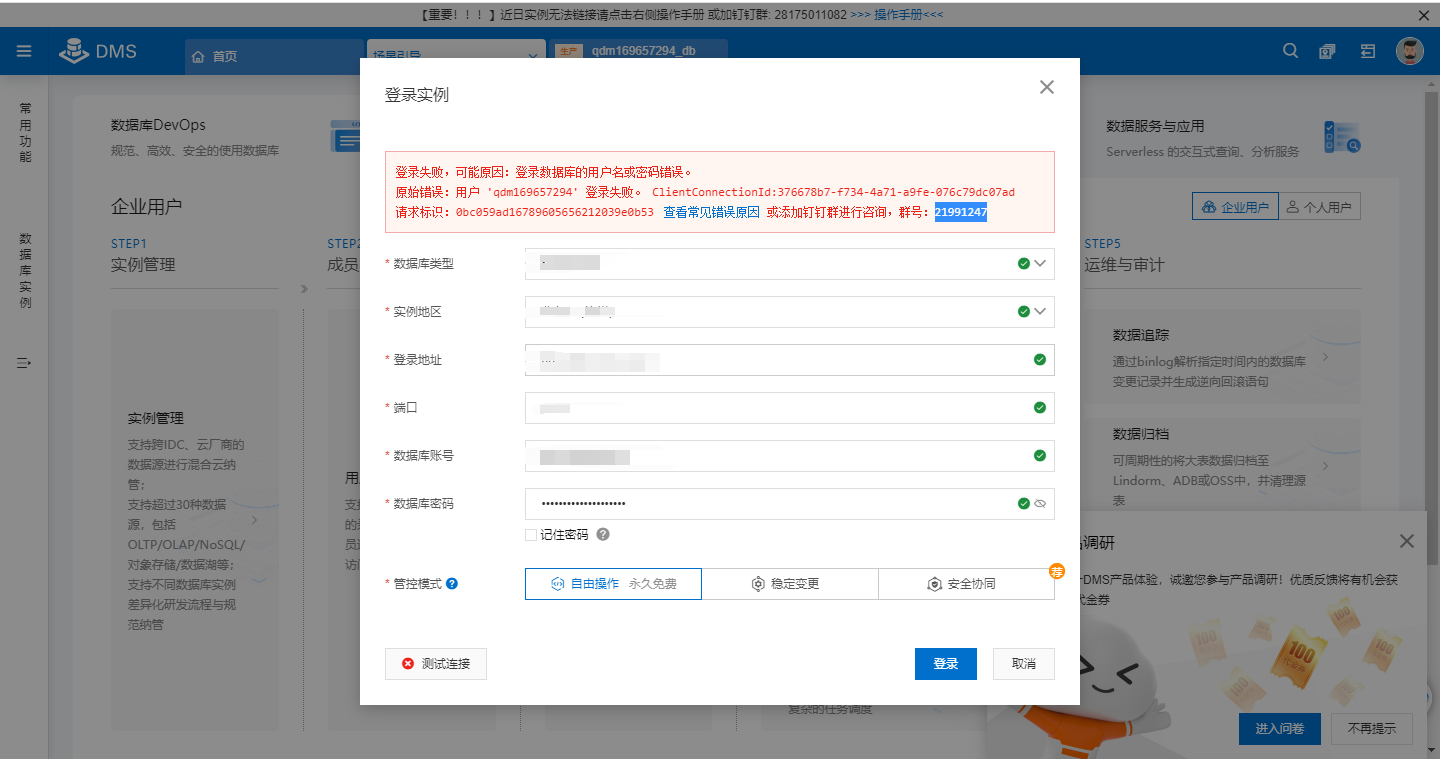Open 常用功能 in the left sidebar
This screenshot has height=759, width=1440.
click(25, 132)
